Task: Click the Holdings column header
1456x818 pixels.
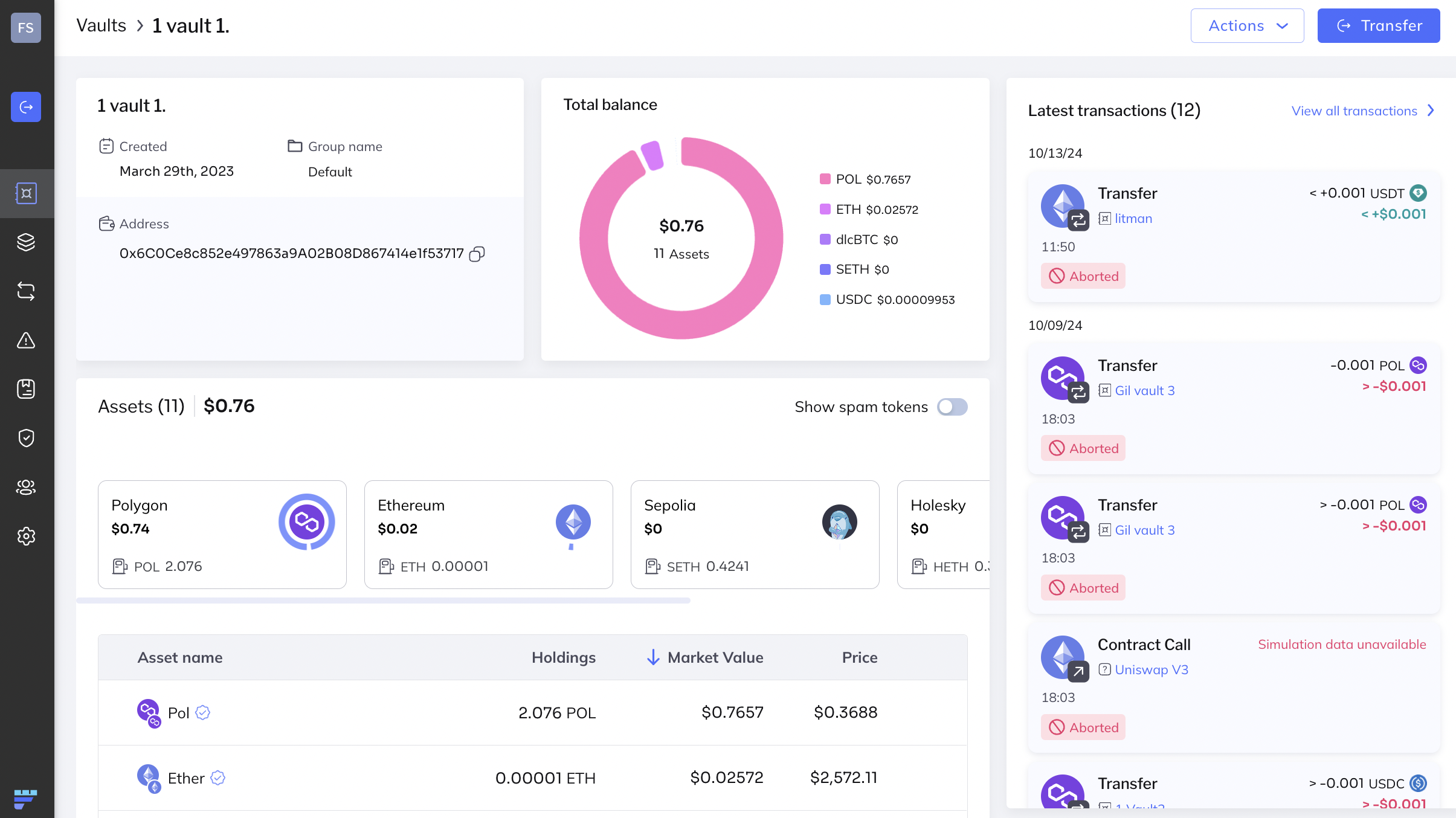Action: pyautogui.click(x=564, y=657)
